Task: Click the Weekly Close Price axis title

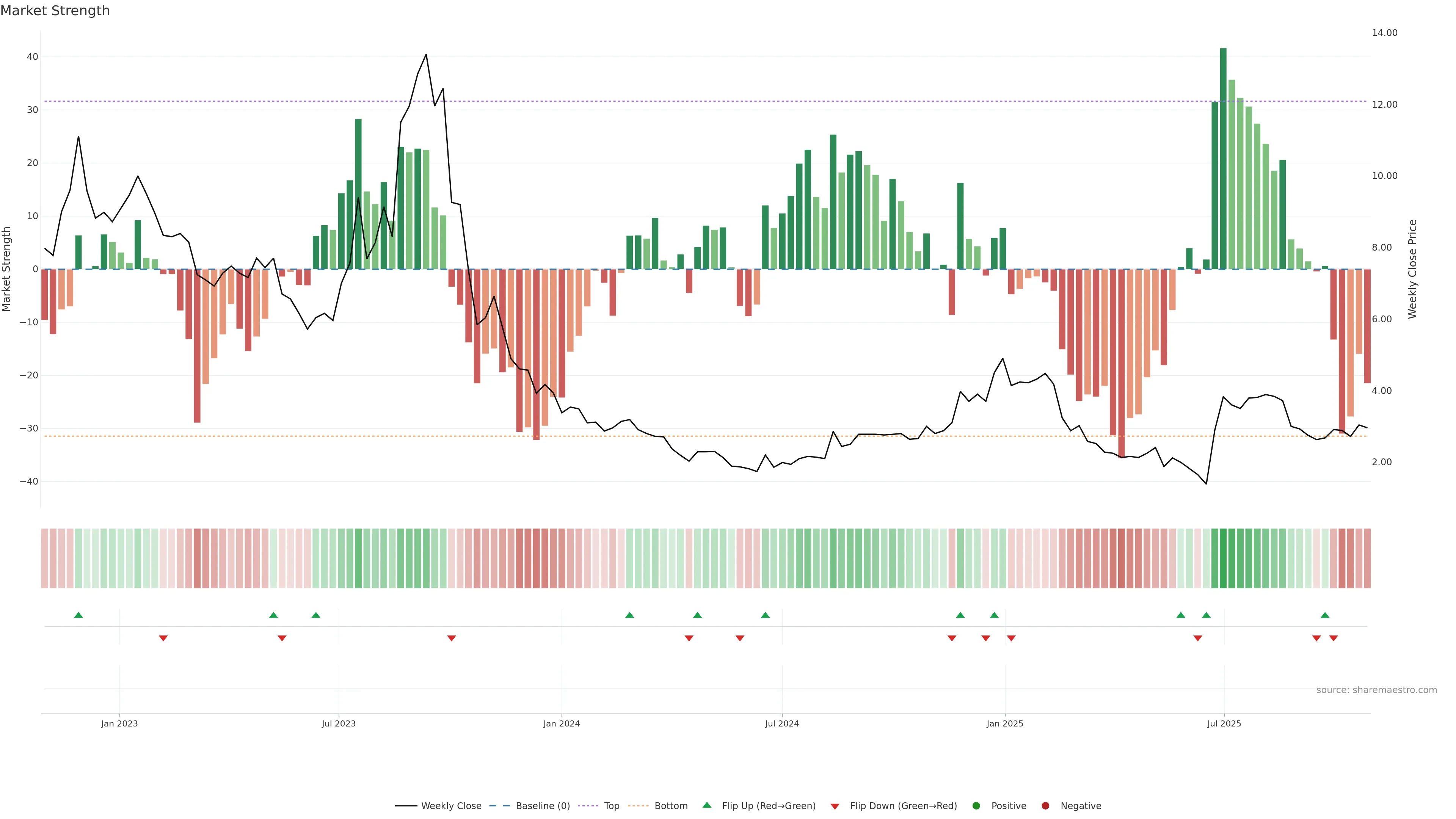Action: click(x=1412, y=269)
